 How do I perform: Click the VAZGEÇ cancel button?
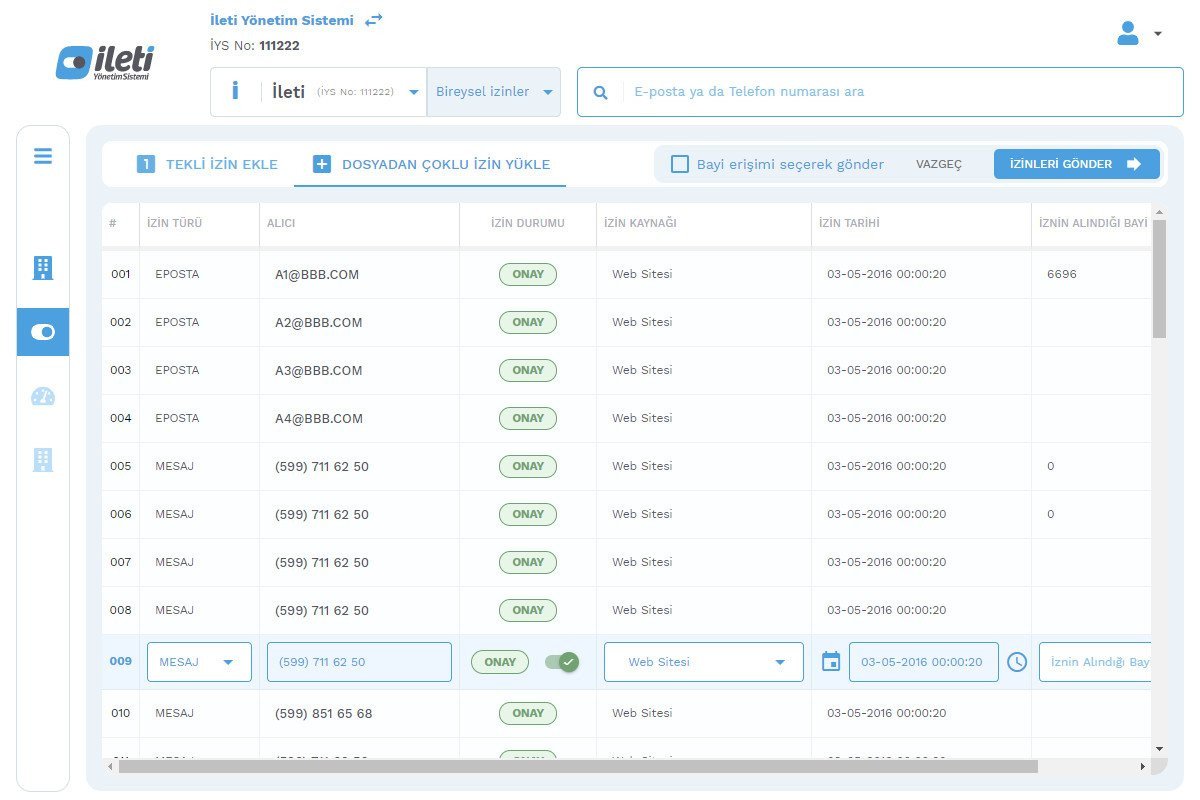(938, 164)
